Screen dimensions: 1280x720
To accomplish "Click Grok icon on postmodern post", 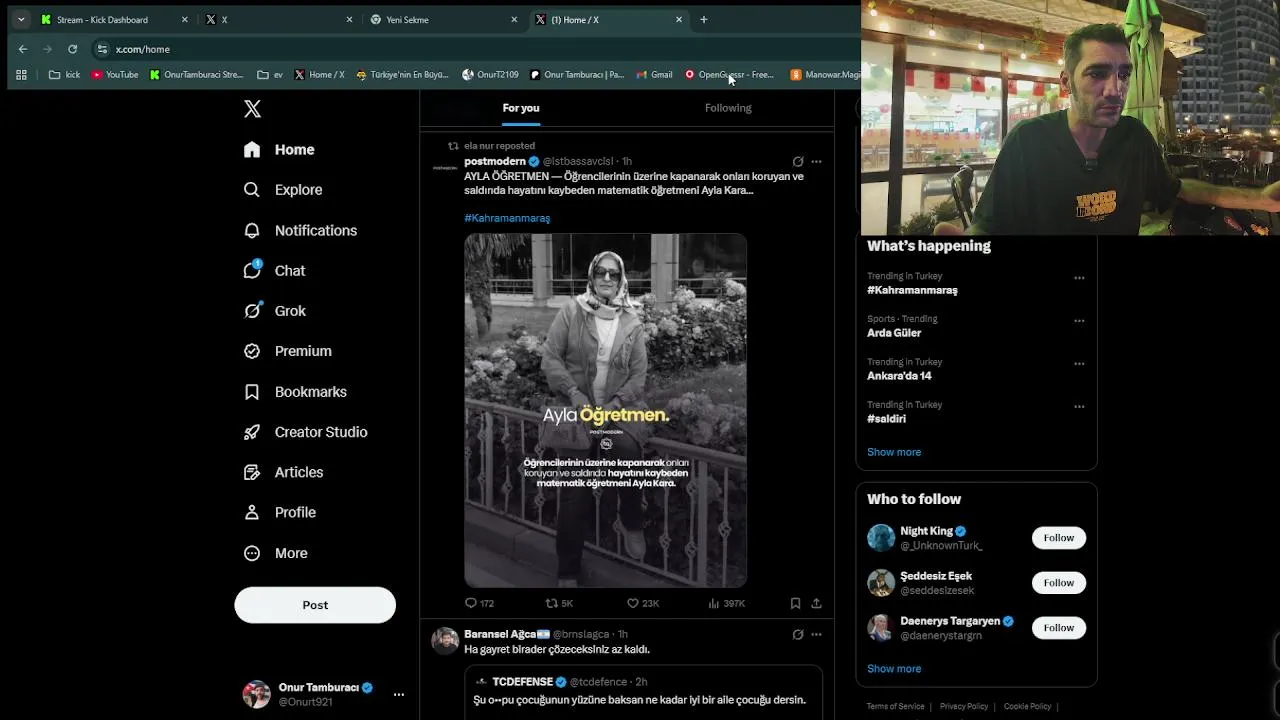I will [x=797, y=161].
